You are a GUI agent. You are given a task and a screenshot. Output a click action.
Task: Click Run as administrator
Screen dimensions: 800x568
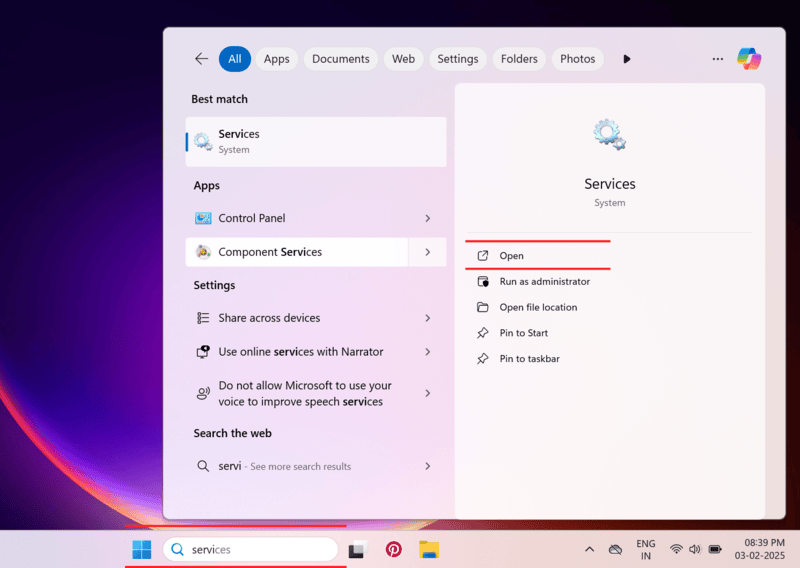[x=544, y=282]
